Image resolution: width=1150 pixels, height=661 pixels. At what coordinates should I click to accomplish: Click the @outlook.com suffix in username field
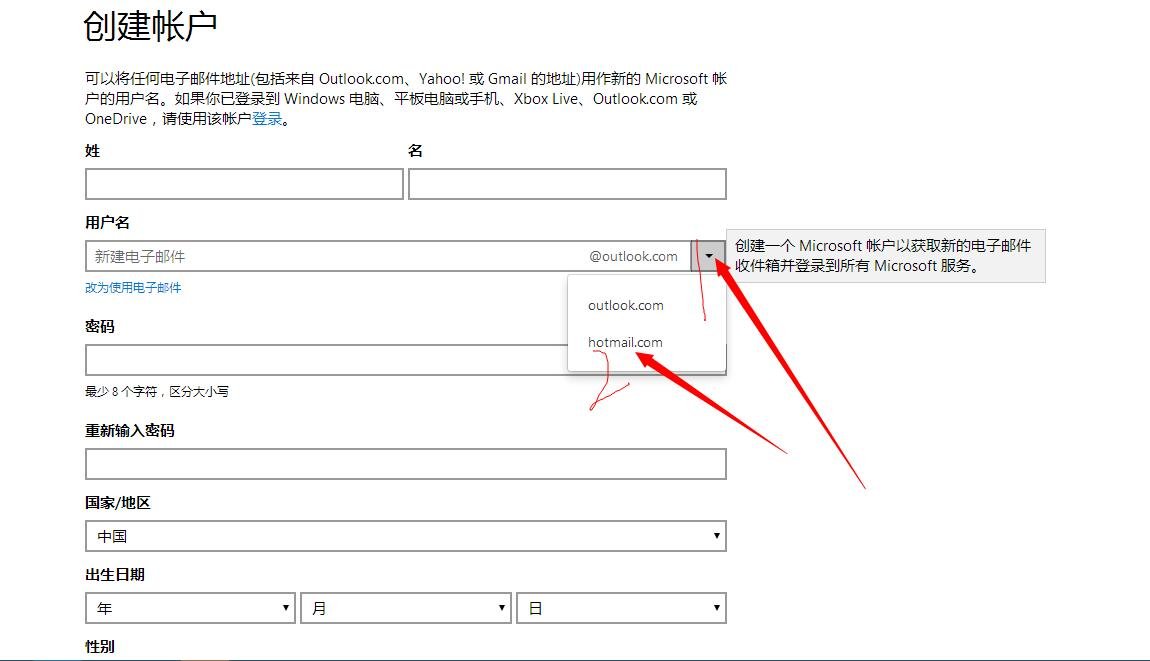[x=633, y=256]
